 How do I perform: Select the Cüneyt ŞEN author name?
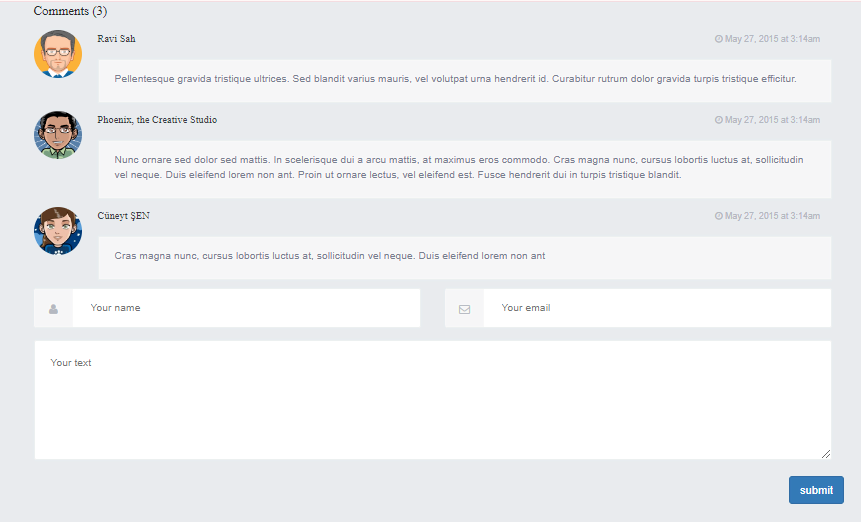click(x=124, y=216)
